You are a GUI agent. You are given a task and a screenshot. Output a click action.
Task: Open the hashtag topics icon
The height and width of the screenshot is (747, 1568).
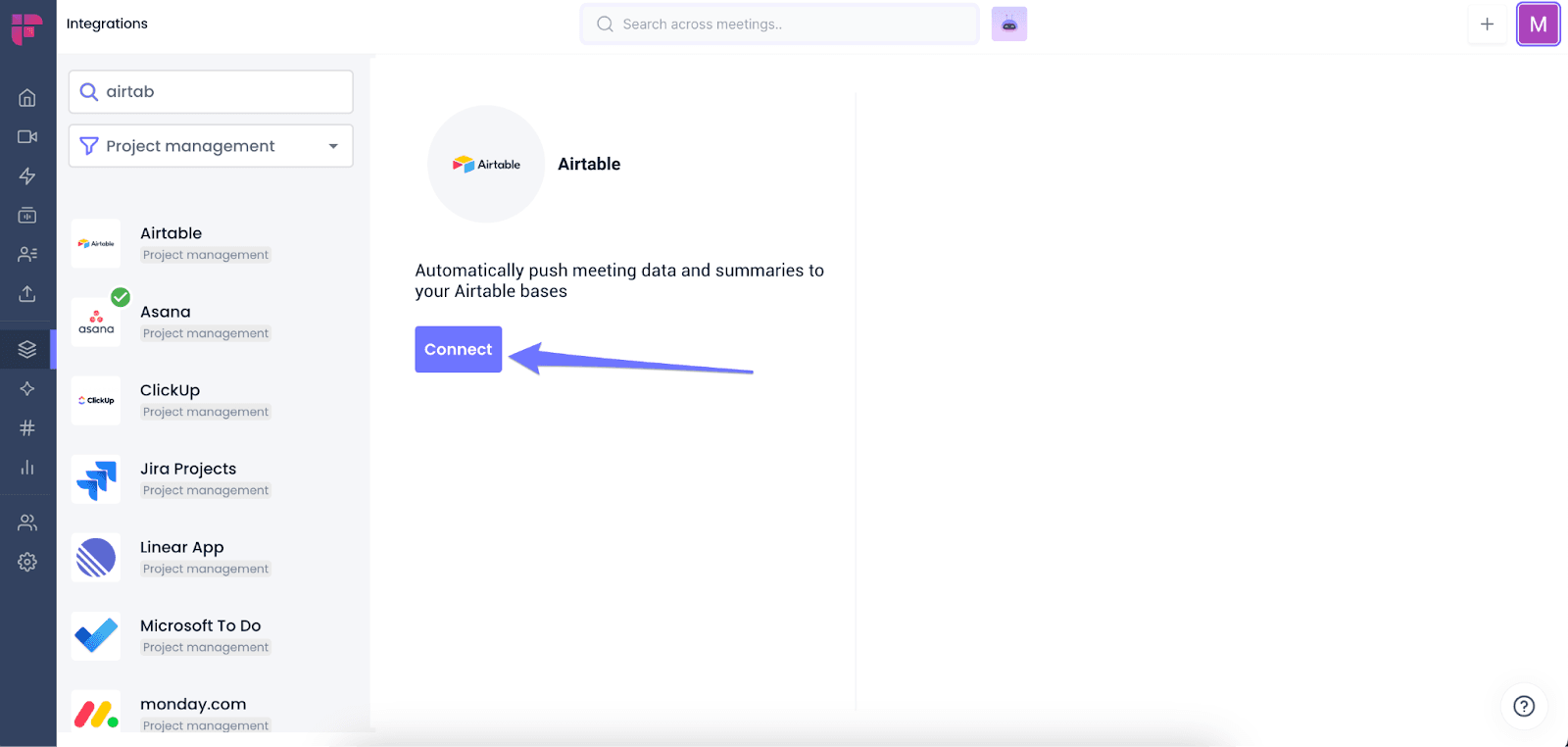point(27,427)
